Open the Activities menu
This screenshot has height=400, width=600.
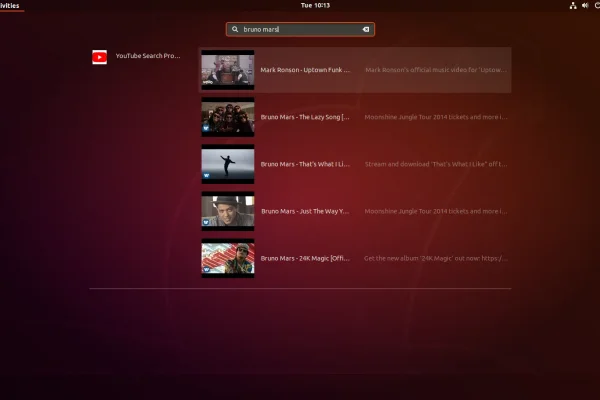[10, 5]
